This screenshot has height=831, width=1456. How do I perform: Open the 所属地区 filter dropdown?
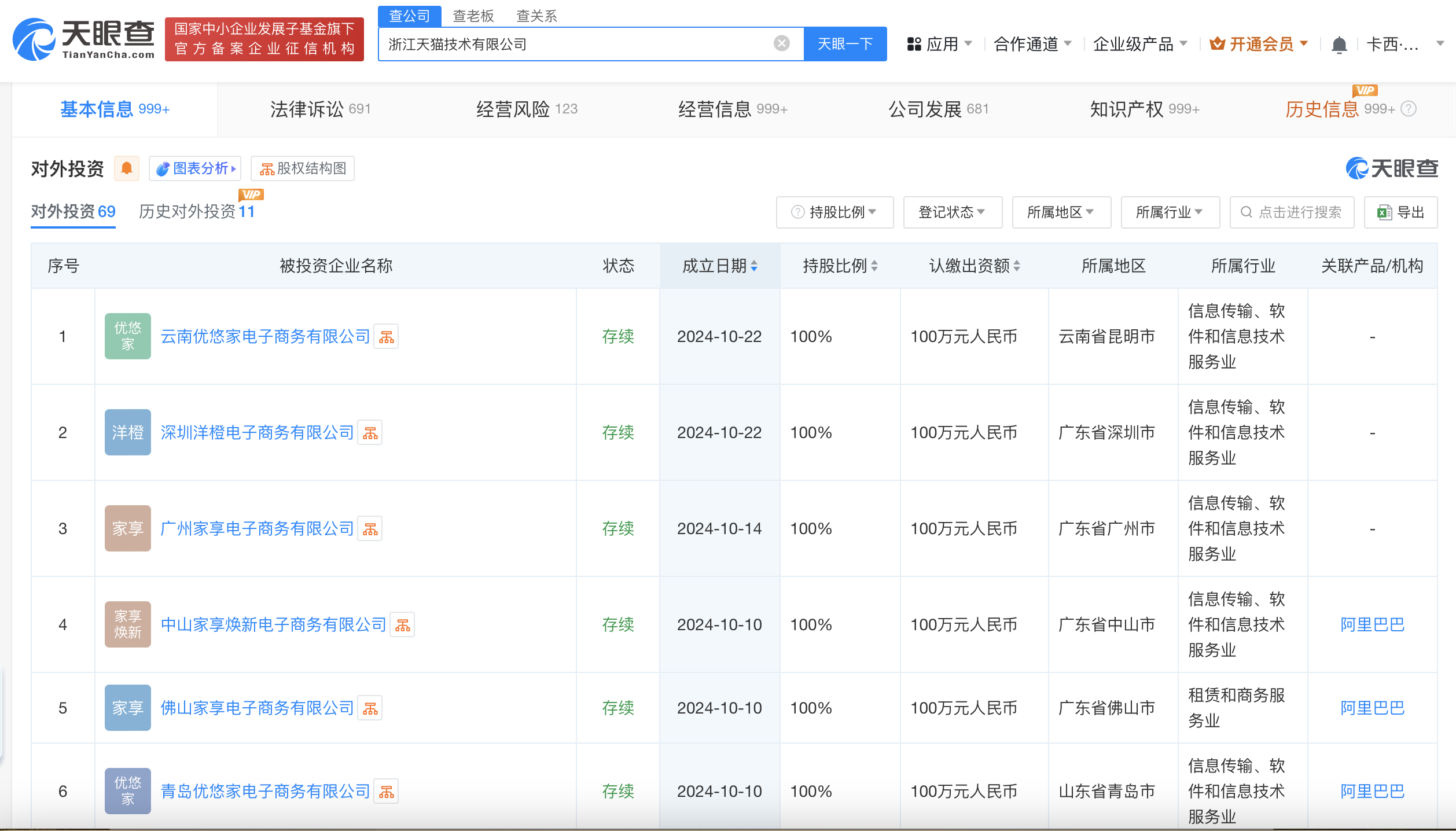coord(1061,212)
